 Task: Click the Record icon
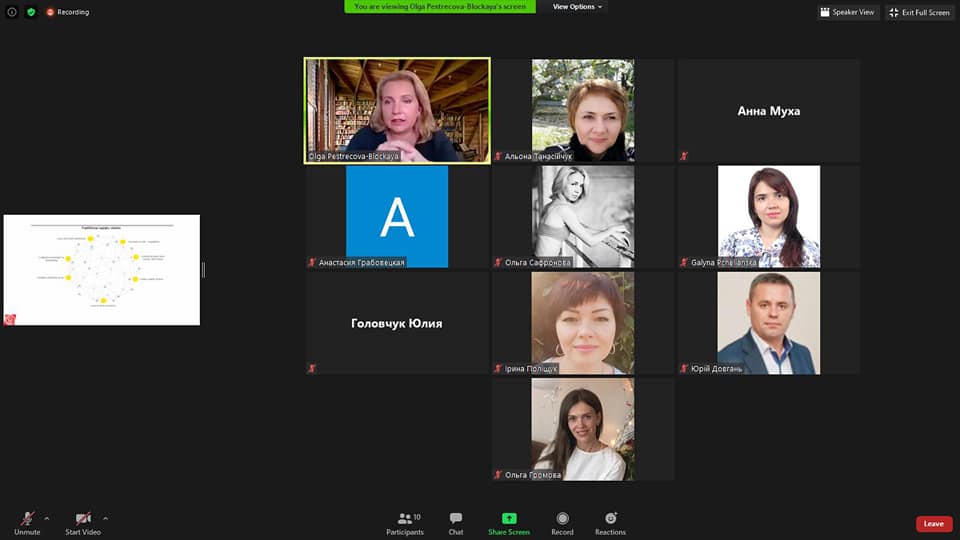point(562,519)
